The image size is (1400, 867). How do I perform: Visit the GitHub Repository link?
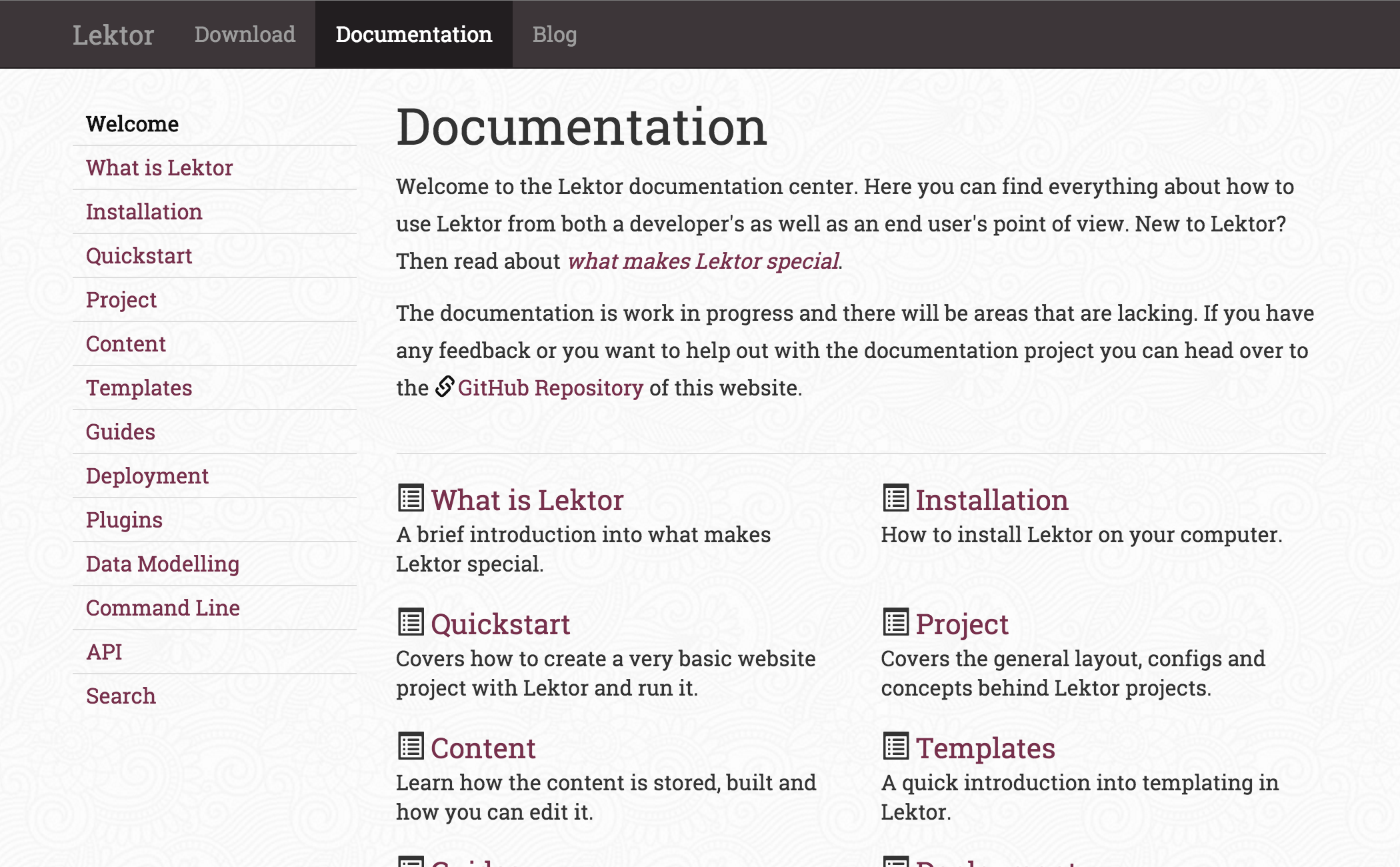pos(551,387)
